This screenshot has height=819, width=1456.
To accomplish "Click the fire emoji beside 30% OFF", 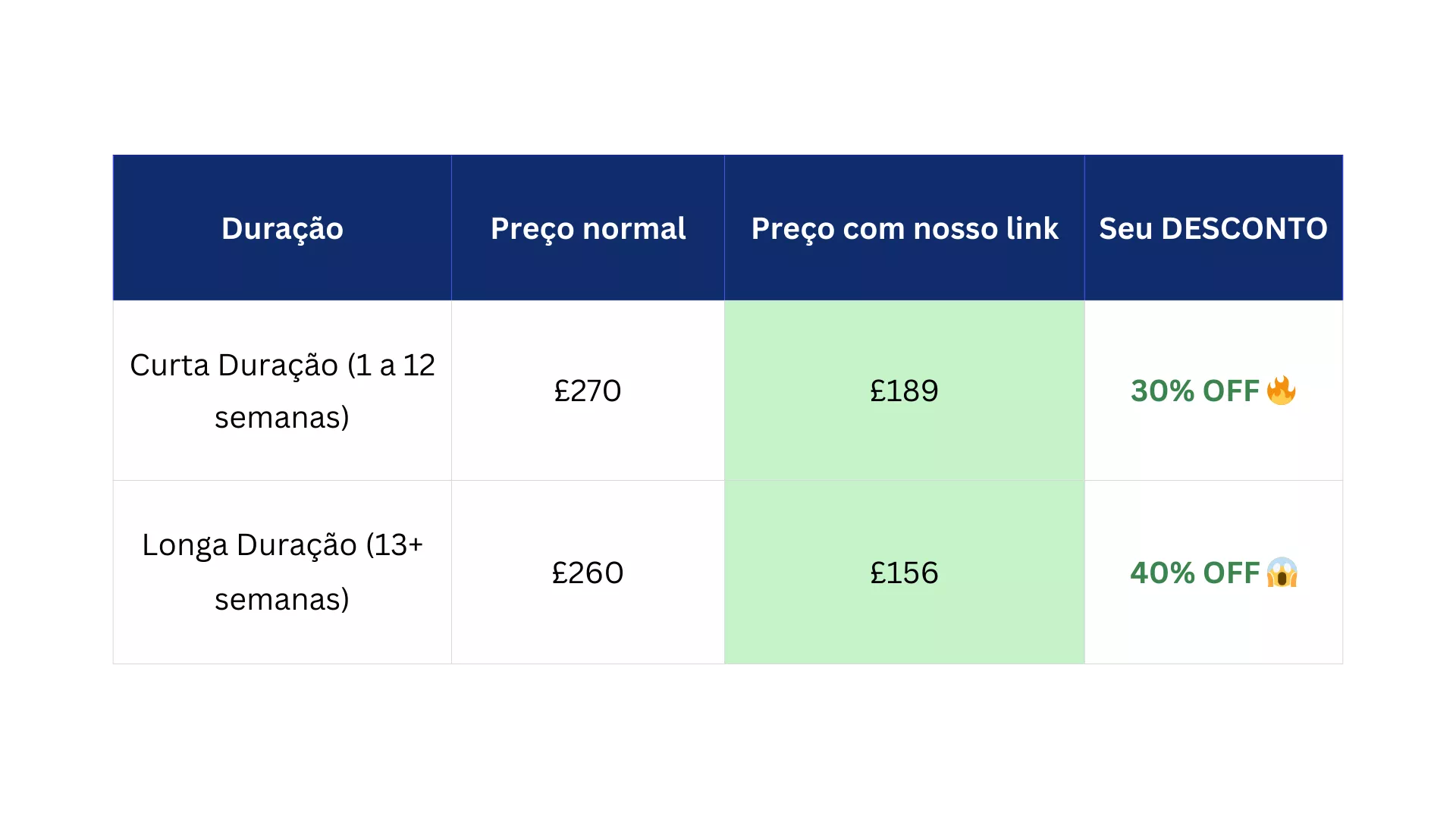I will [x=1281, y=391].
